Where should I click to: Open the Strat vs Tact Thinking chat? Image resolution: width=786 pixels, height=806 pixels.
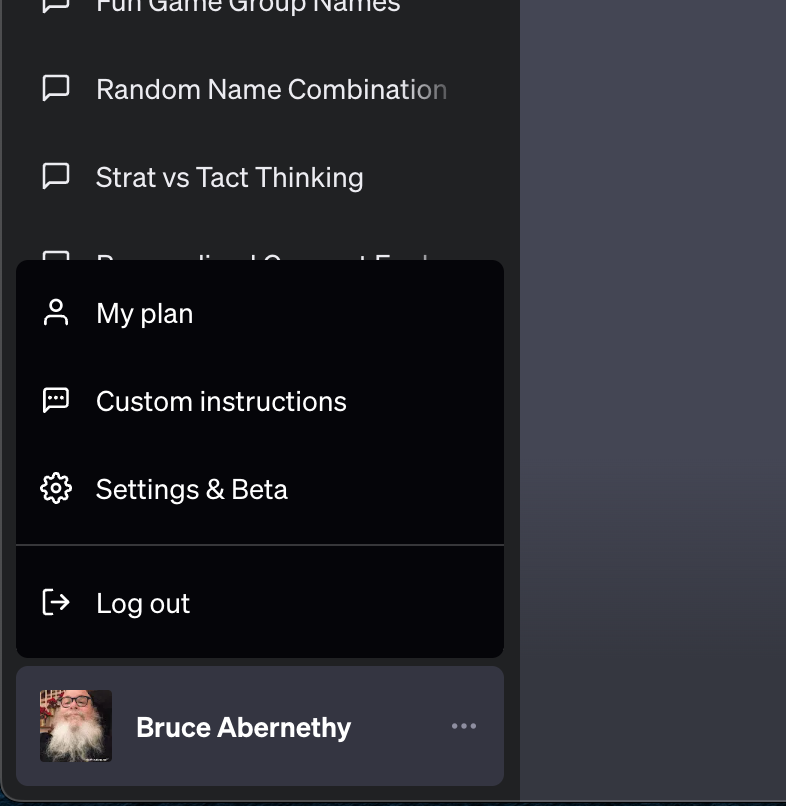coord(229,177)
